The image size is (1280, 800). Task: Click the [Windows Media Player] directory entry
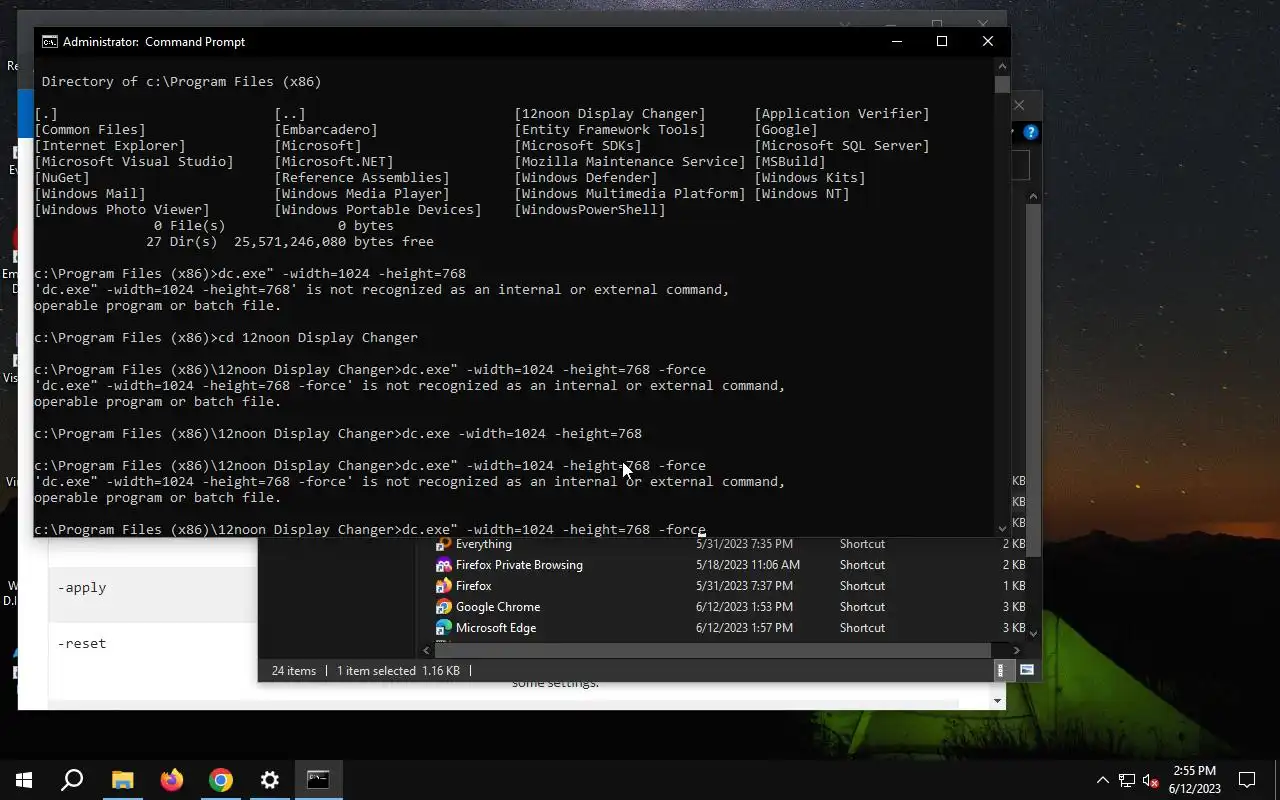(362, 194)
